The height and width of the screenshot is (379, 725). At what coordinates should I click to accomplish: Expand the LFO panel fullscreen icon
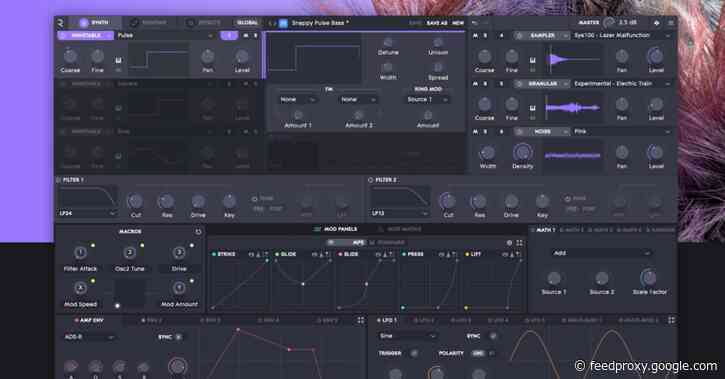pyautogui.click(x=671, y=320)
